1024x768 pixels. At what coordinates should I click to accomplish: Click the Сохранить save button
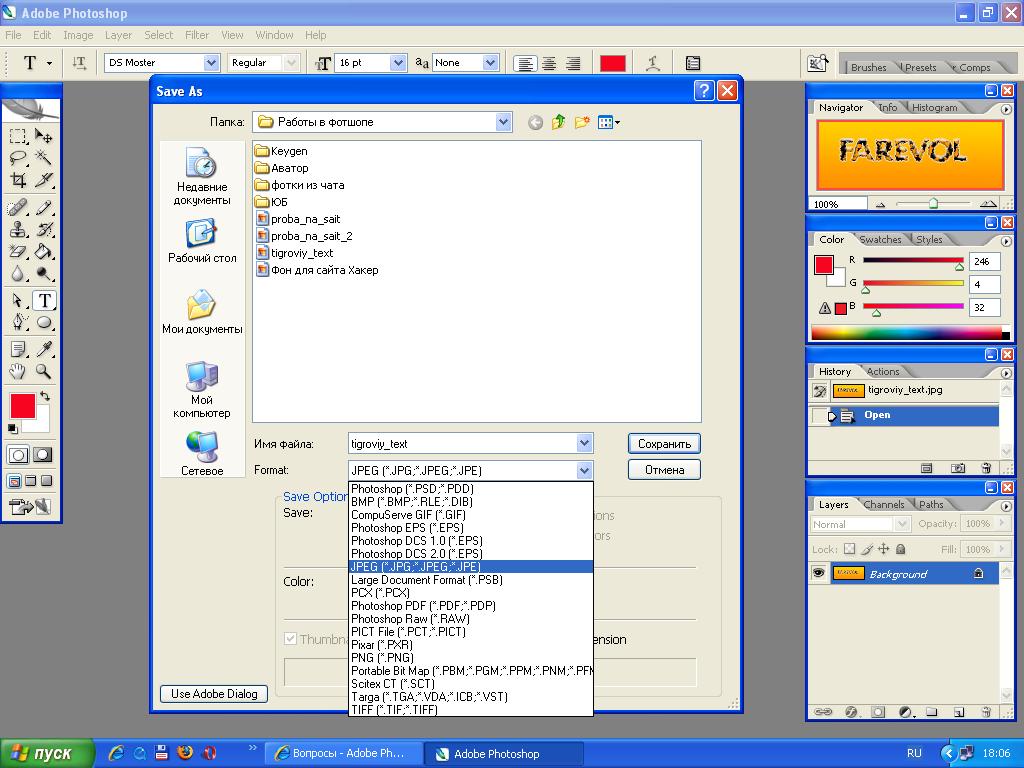(664, 443)
